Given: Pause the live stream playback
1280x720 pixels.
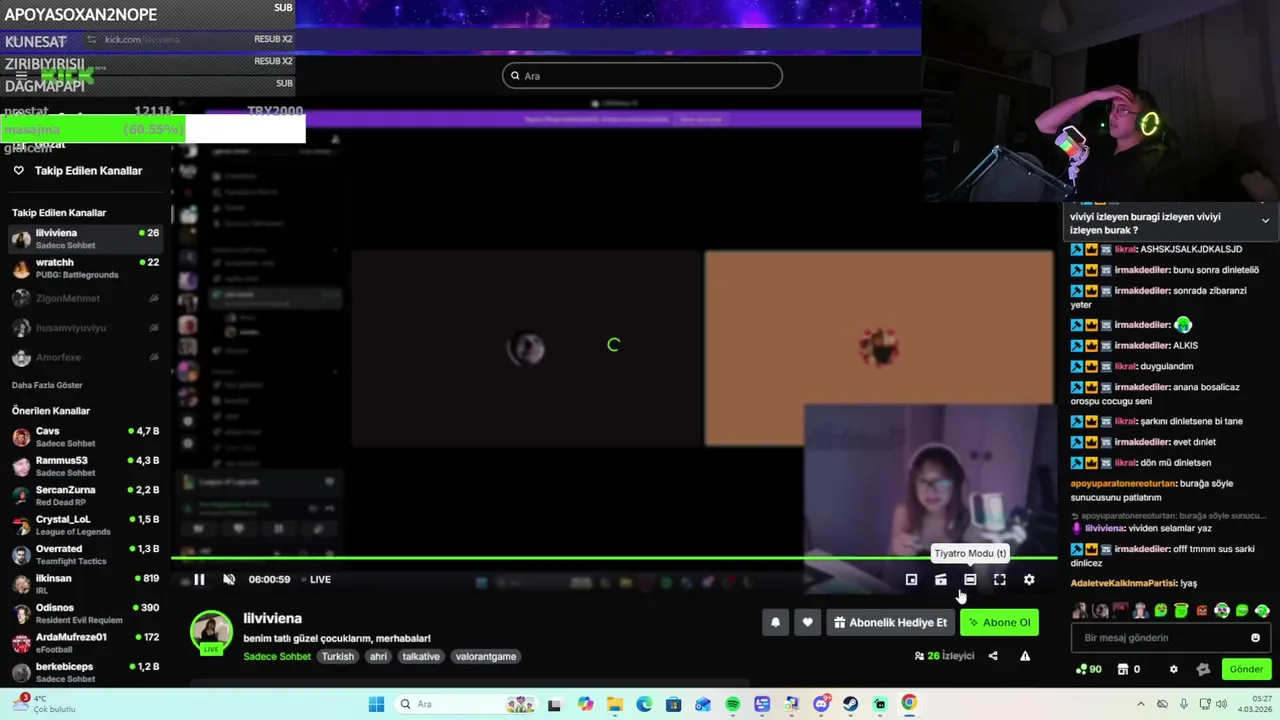Looking at the screenshot, I should click(199, 579).
